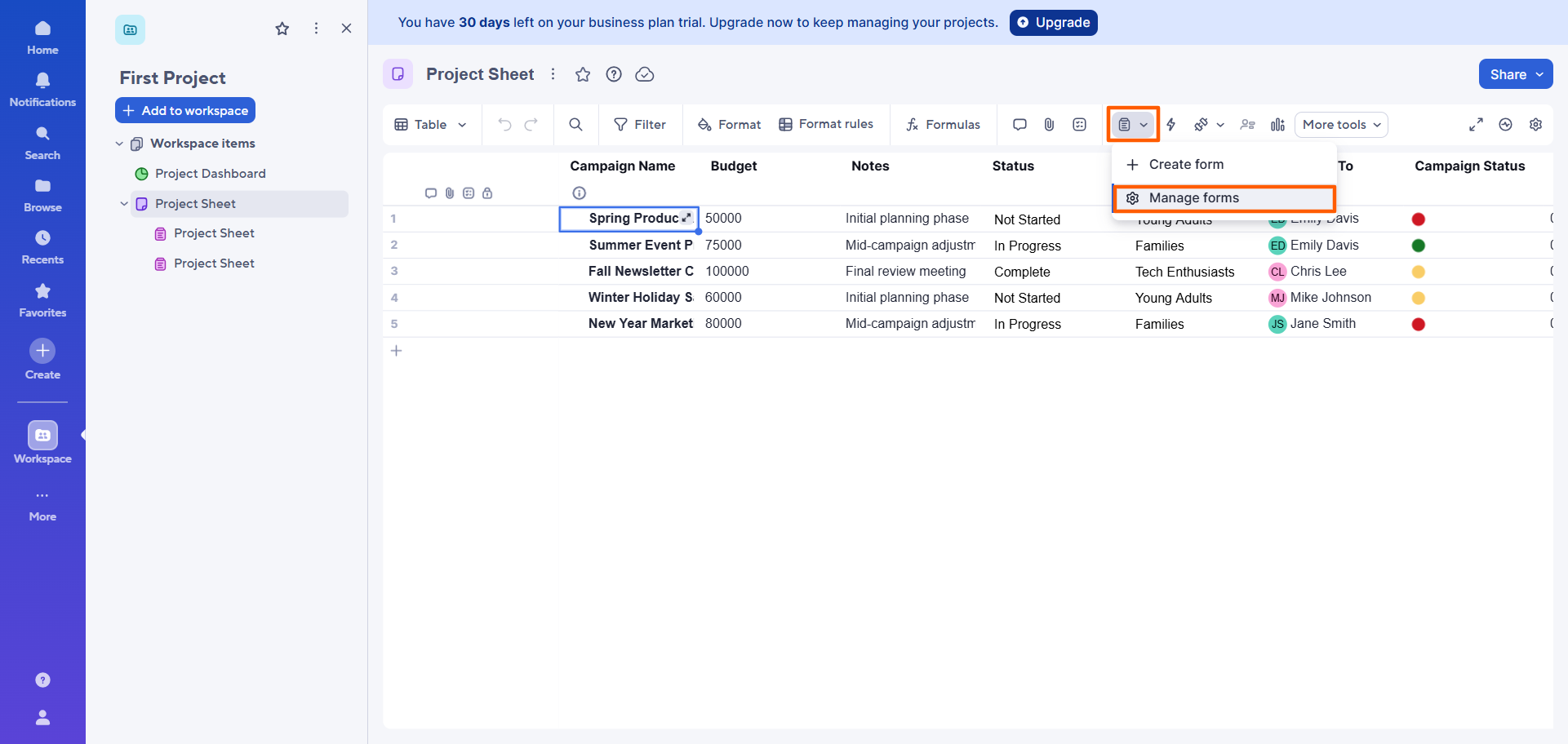Go to Home in sidebar
The image size is (1568, 744).
pos(42,38)
